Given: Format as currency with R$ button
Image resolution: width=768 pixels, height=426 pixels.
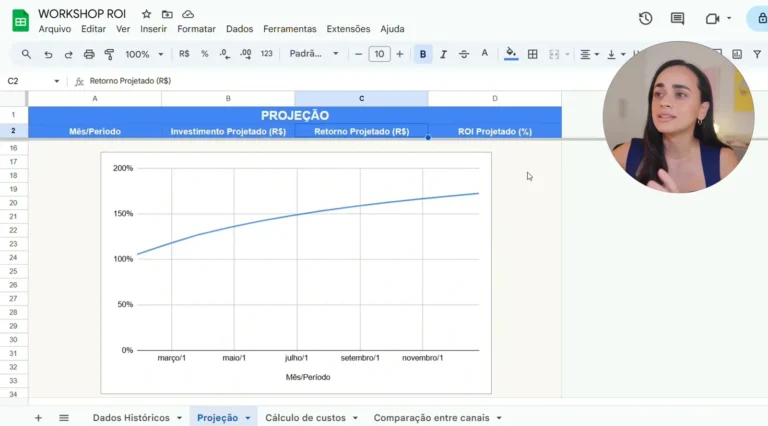Looking at the screenshot, I should point(184,54).
